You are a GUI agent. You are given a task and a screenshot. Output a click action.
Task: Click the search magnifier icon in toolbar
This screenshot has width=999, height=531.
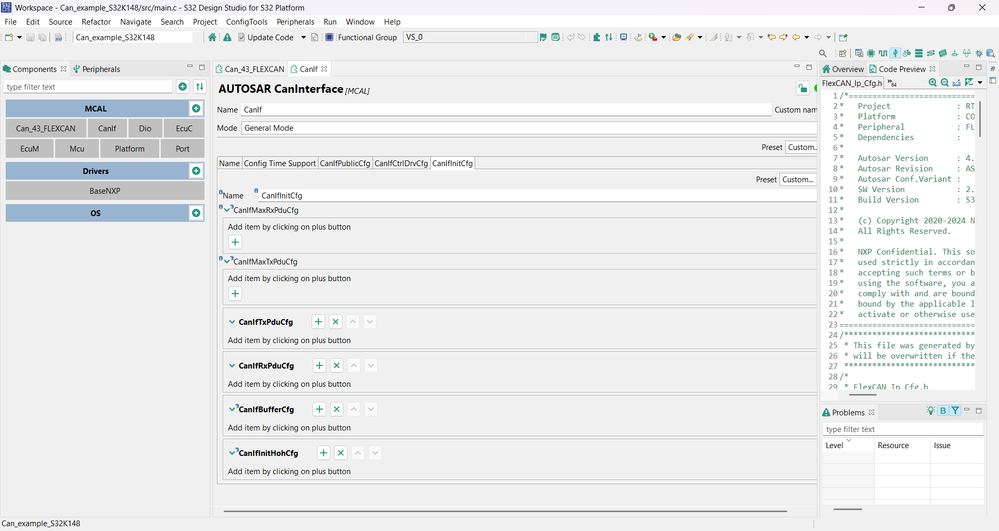823,54
